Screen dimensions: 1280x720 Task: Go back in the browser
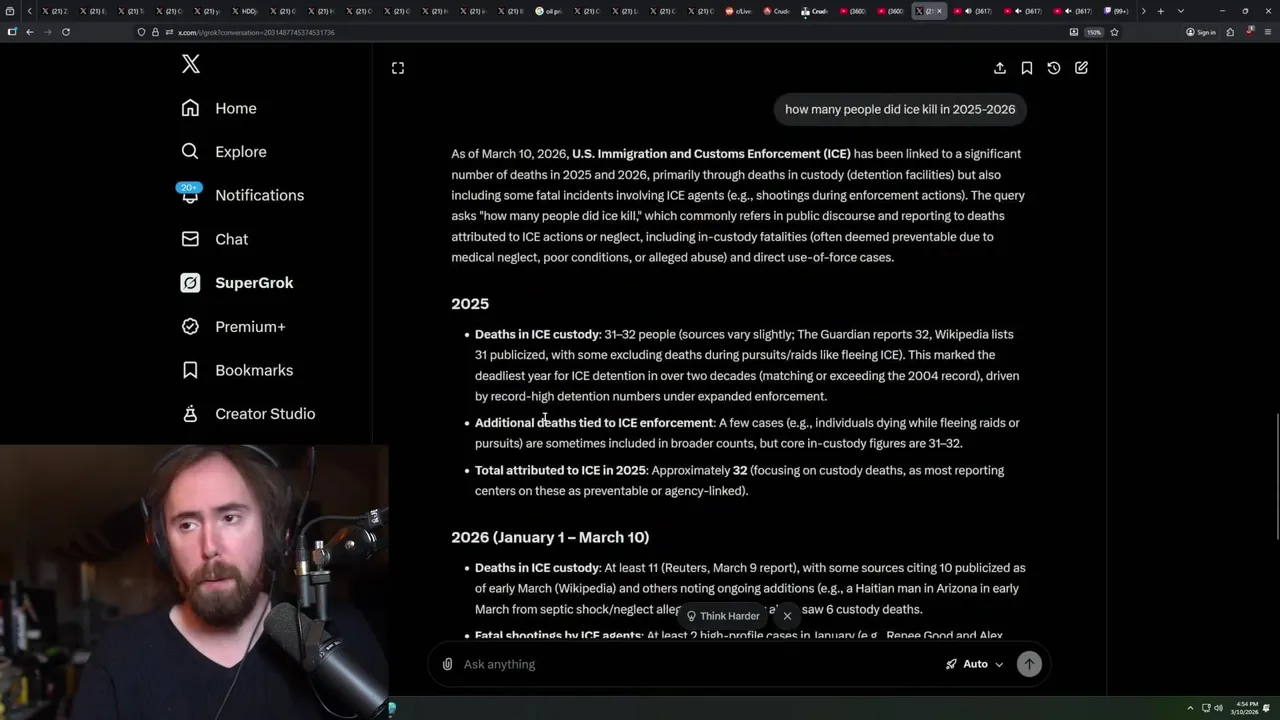pos(30,32)
